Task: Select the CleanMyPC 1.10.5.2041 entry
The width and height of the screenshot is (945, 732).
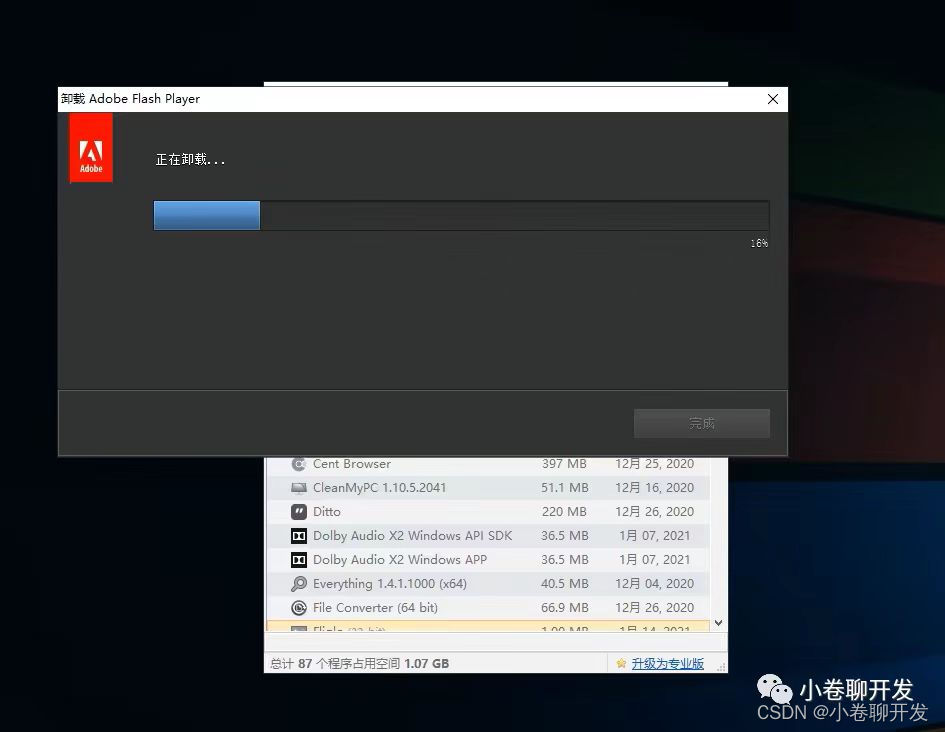Action: coord(379,488)
